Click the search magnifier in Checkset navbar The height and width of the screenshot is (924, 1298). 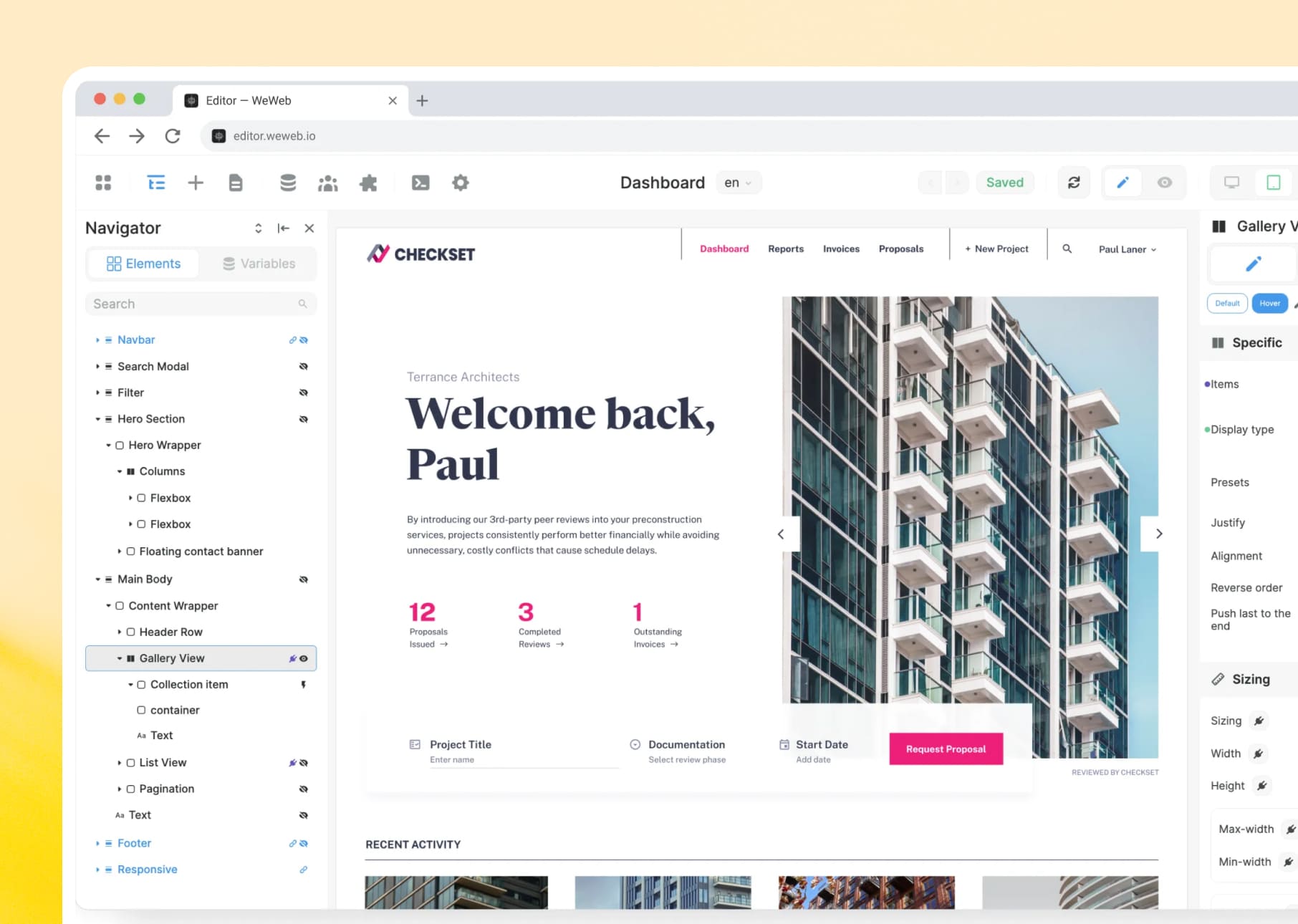coord(1067,249)
